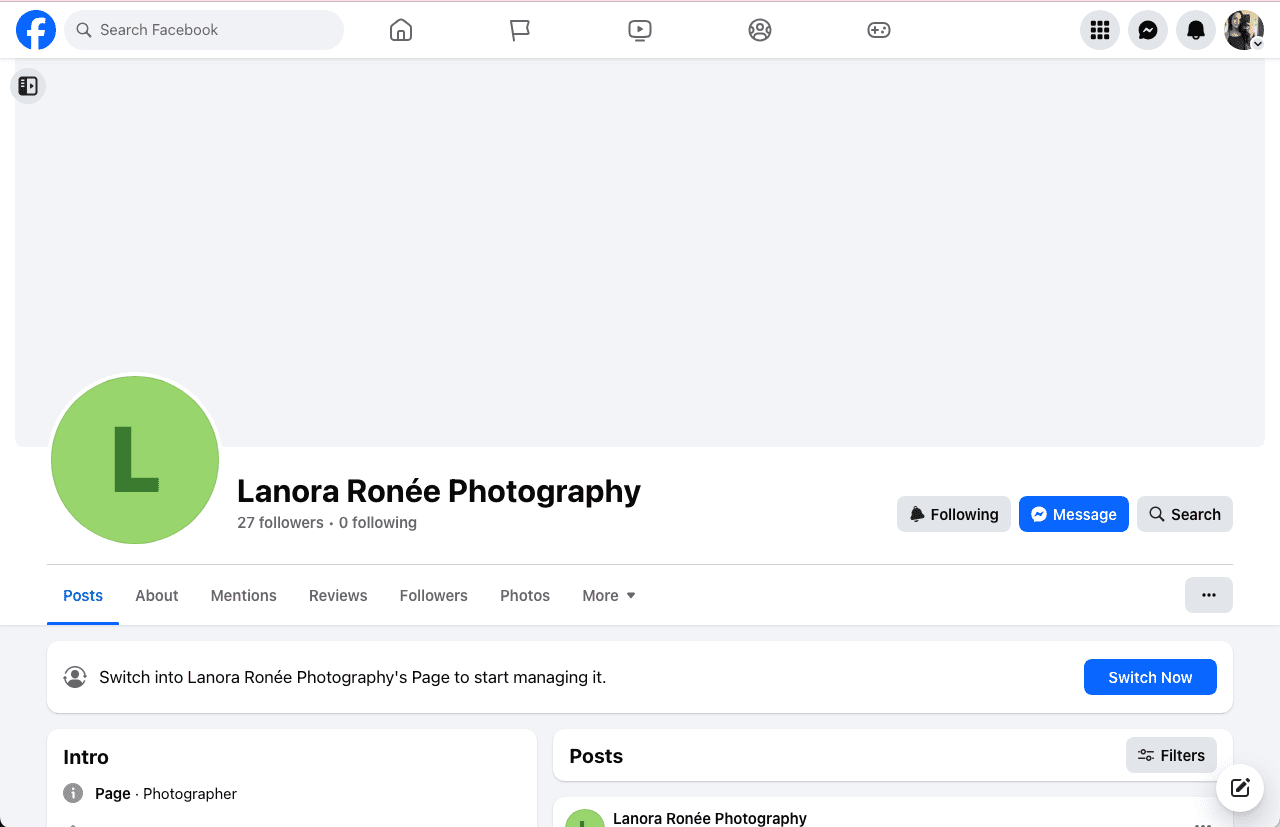Open the Home feed icon
Screen dimensions: 1280x827
pyautogui.click(x=400, y=30)
